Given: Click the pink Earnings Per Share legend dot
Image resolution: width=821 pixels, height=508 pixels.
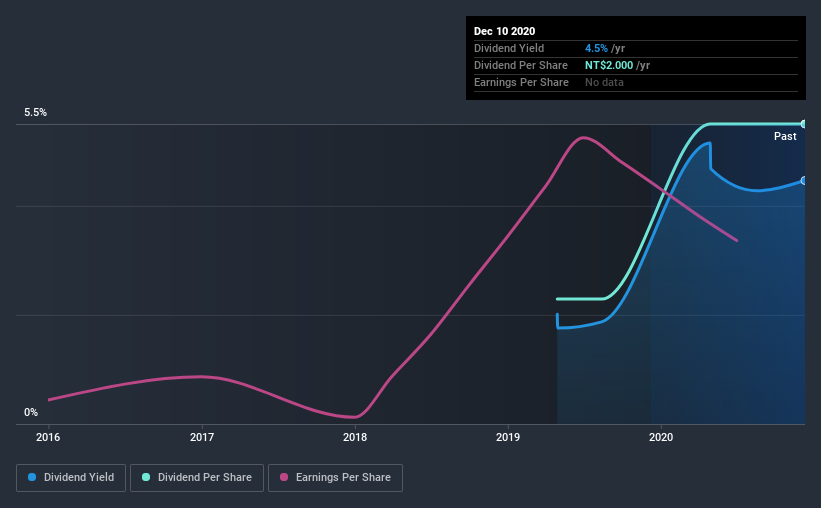Looking at the screenshot, I should click(284, 477).
